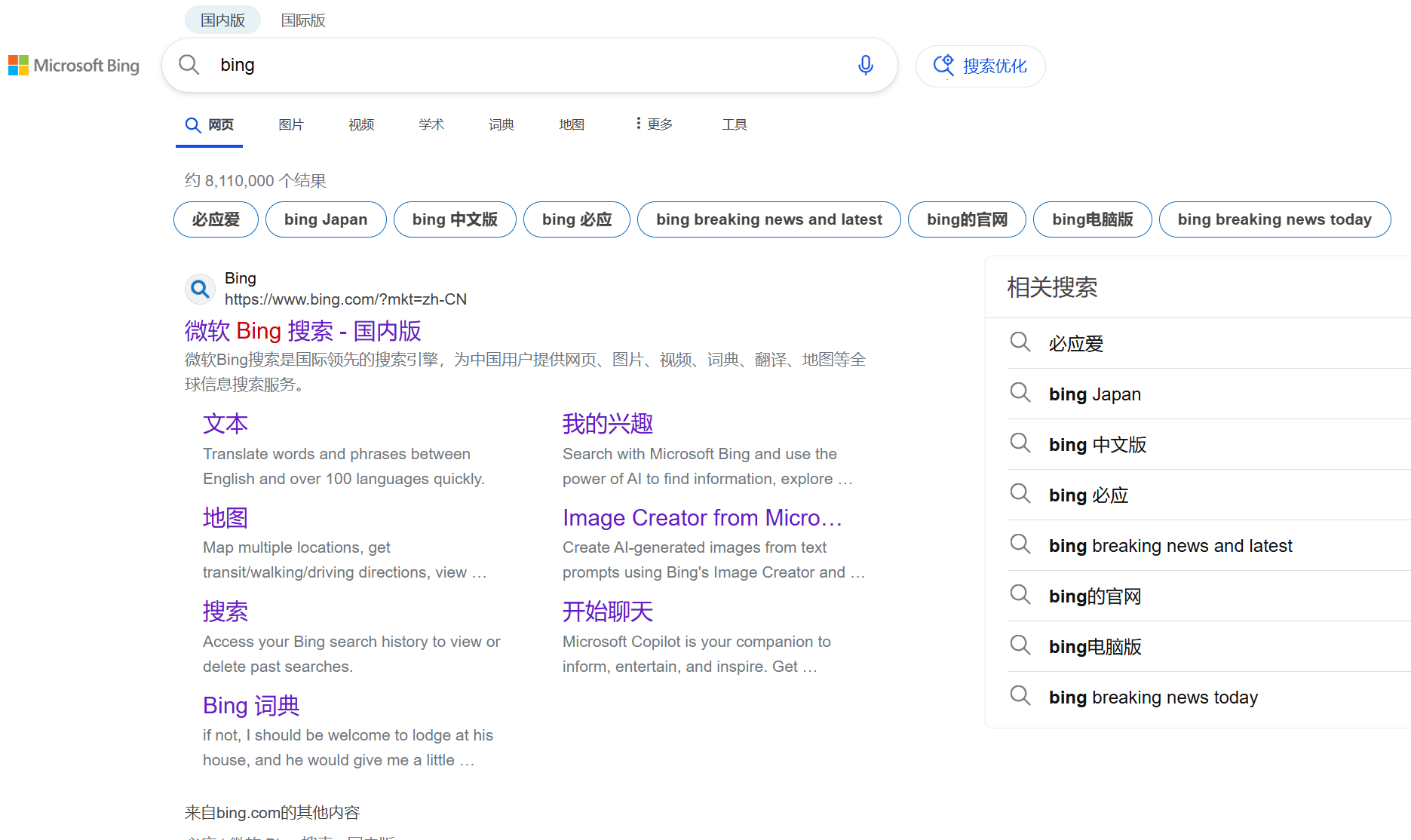This screenshot has height=840, width=1411.
Task: Activate voice search microphone icon
Action: (x=866, y=66)
